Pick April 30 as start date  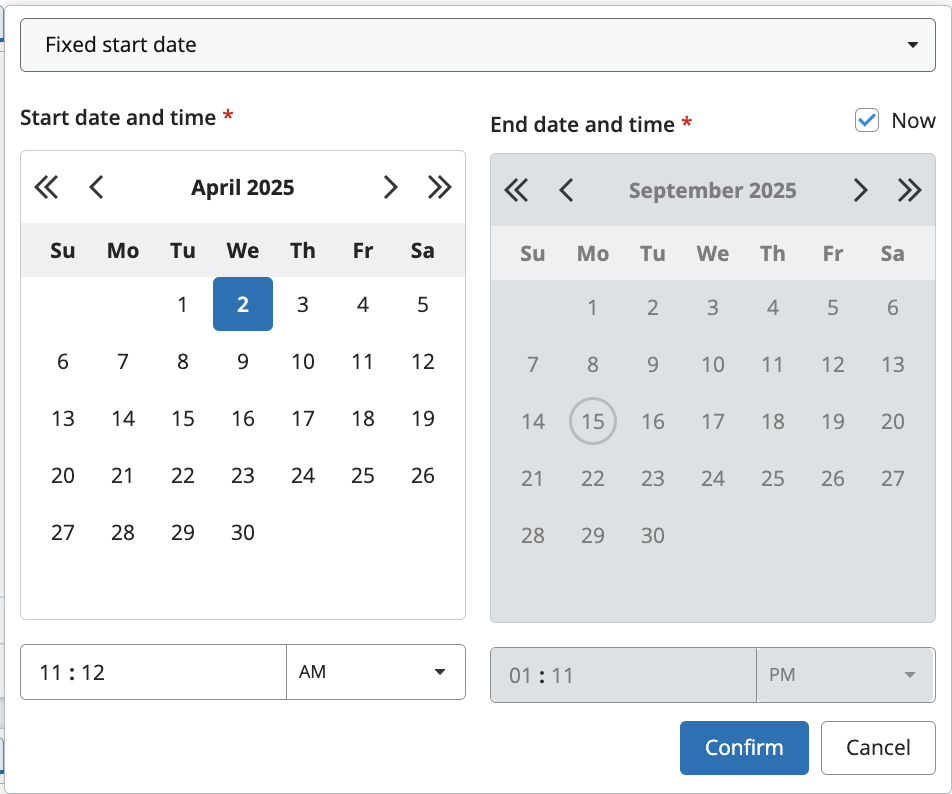click(243, 532)
